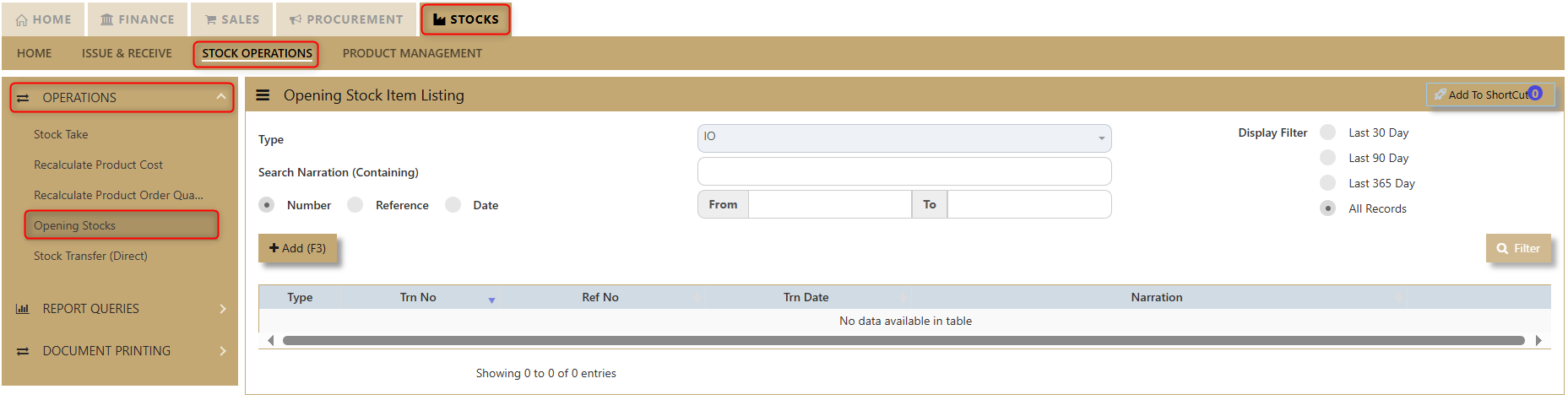The image size is (1568, 400).
Task: Click the Operations swap arrows icon
Action: pyautogui.click(x=23, y=98)
